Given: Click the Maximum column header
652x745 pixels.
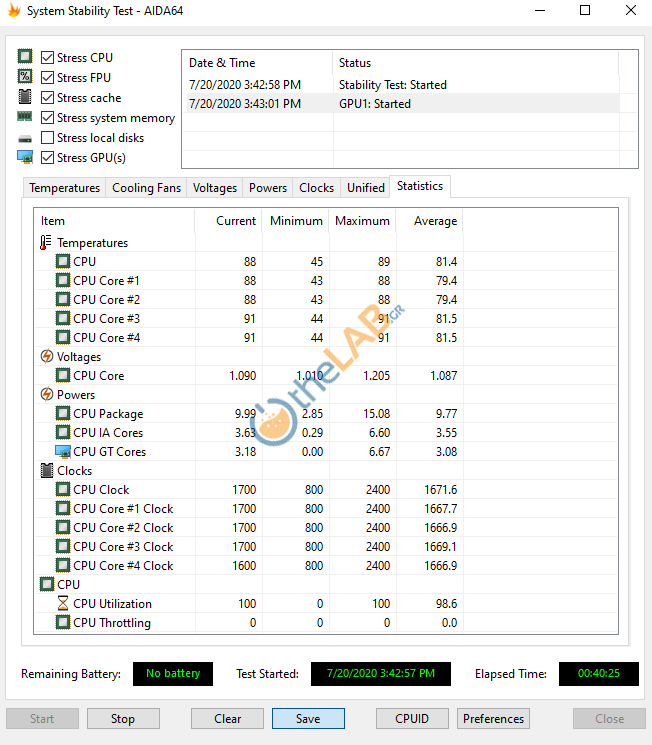Looking at the screenshot, I should click(363, 221).
